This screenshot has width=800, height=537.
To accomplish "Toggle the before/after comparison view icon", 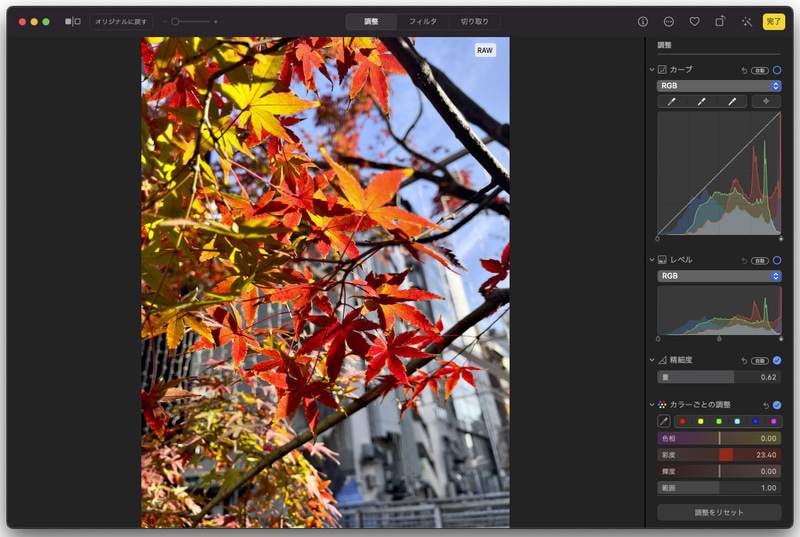I will (72, 21).
